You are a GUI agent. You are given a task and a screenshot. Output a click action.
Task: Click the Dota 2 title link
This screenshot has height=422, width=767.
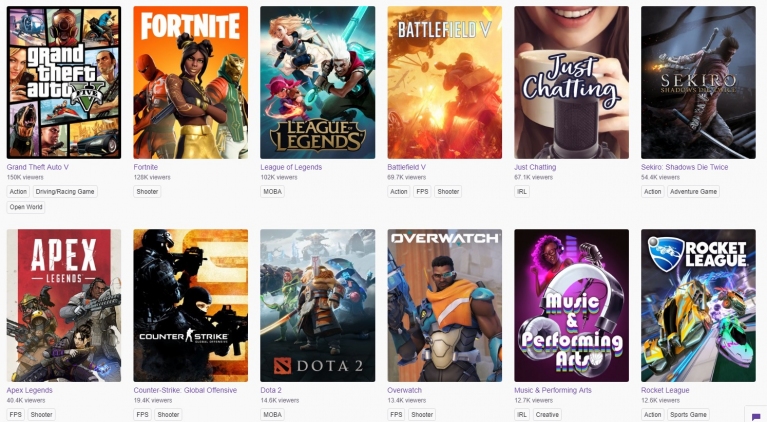tap(271, 390)
